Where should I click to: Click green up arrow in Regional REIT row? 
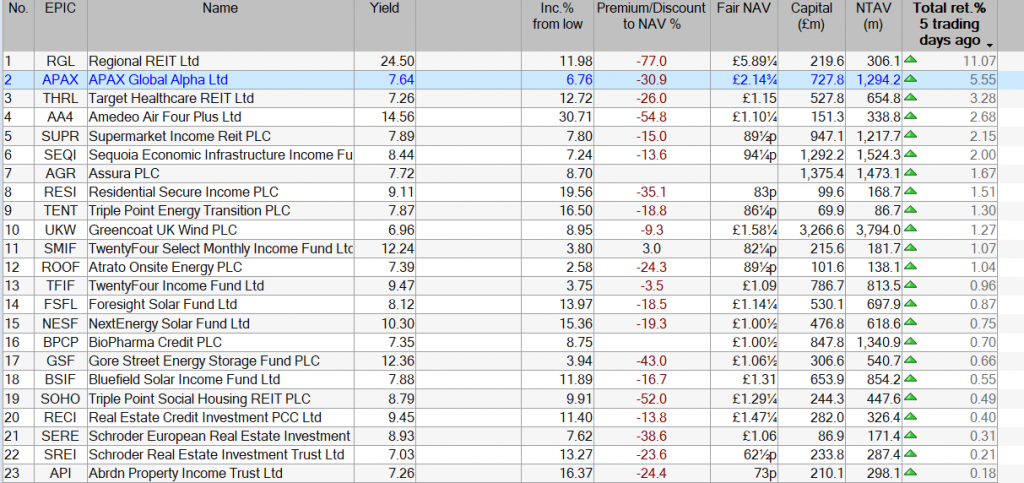pyautogui.click(x=910, y=61)
